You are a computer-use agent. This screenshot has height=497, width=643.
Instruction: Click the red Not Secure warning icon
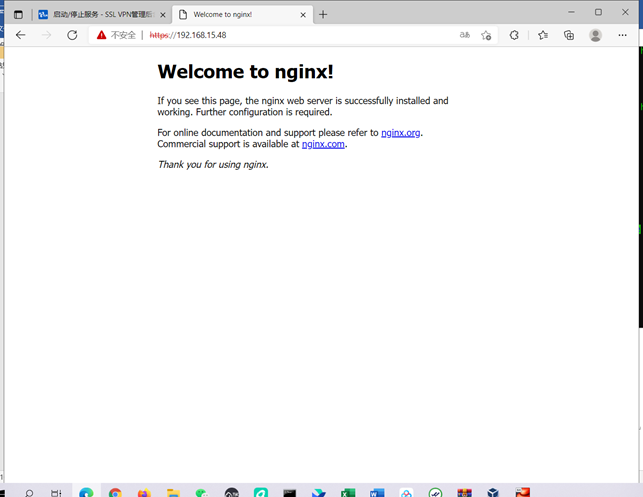[101, 35]
